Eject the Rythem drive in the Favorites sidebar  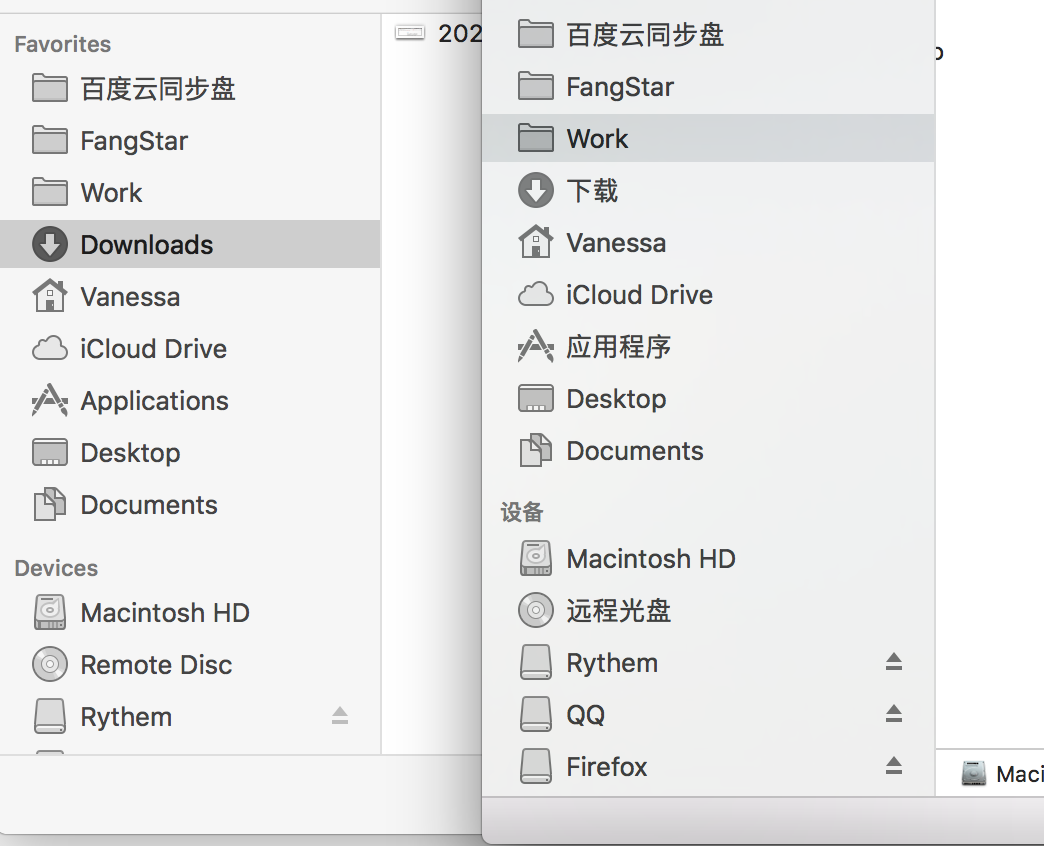pyautogui.click(x=340, y=716)
